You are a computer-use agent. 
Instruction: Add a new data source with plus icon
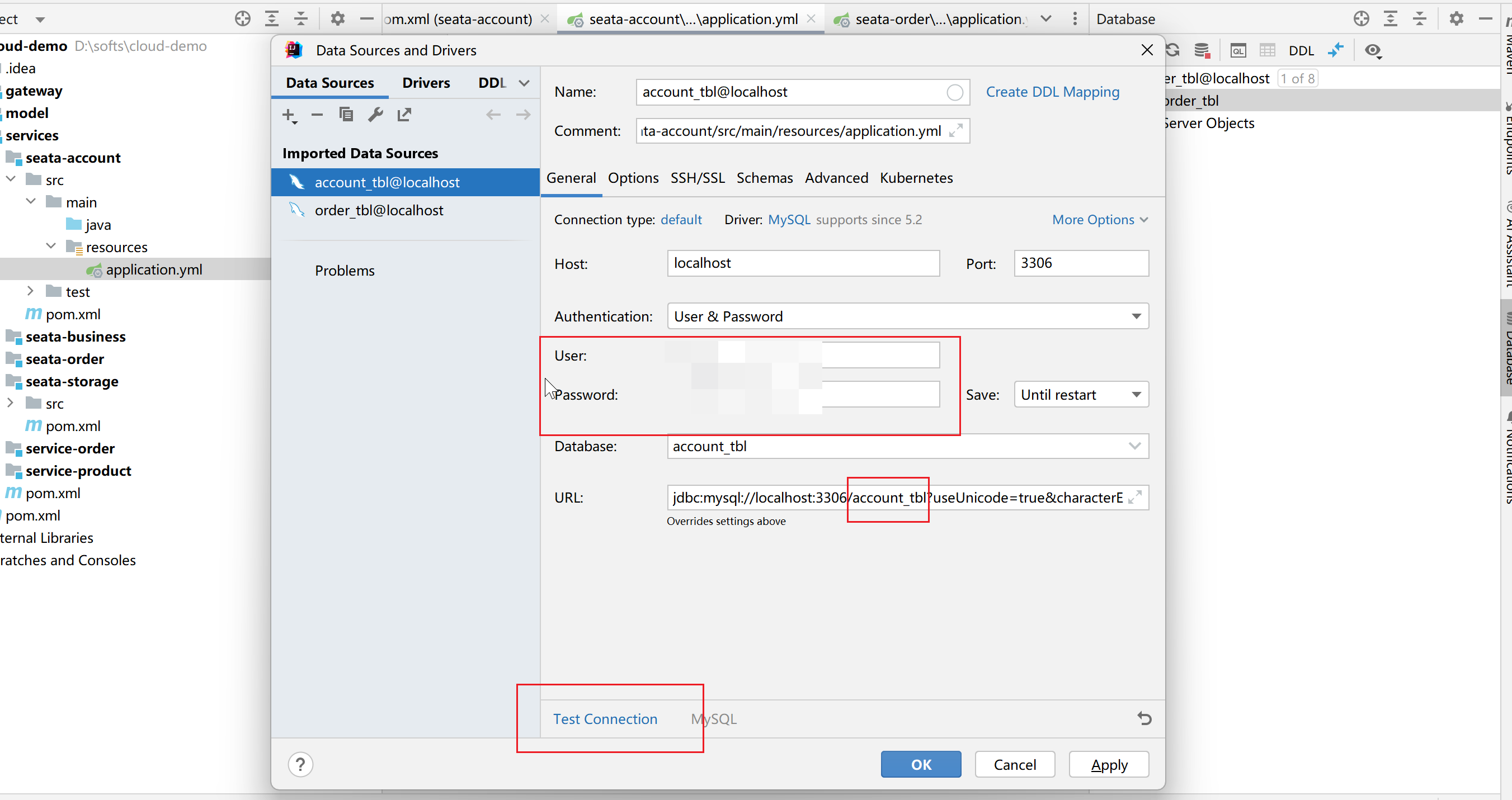pos(289,115)
